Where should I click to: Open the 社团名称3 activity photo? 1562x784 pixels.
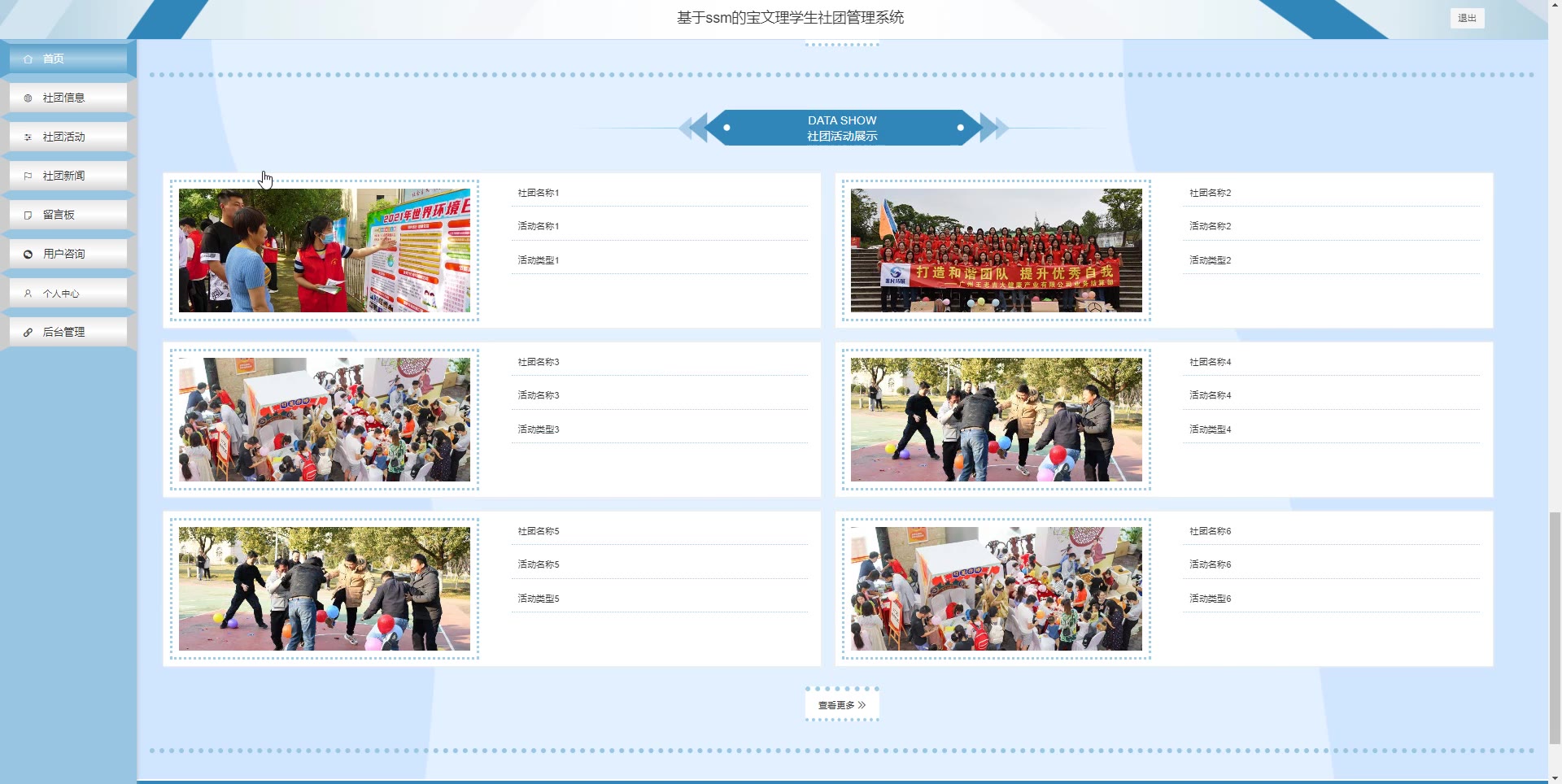coord(325,420)
